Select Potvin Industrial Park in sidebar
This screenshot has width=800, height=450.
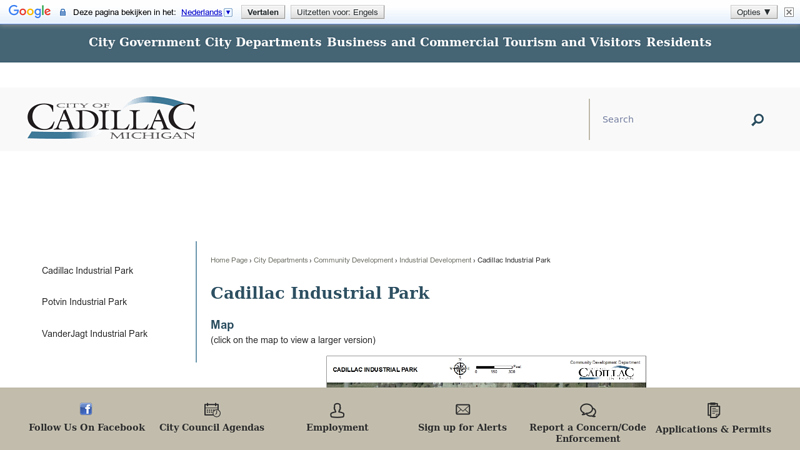pos(84,302)
